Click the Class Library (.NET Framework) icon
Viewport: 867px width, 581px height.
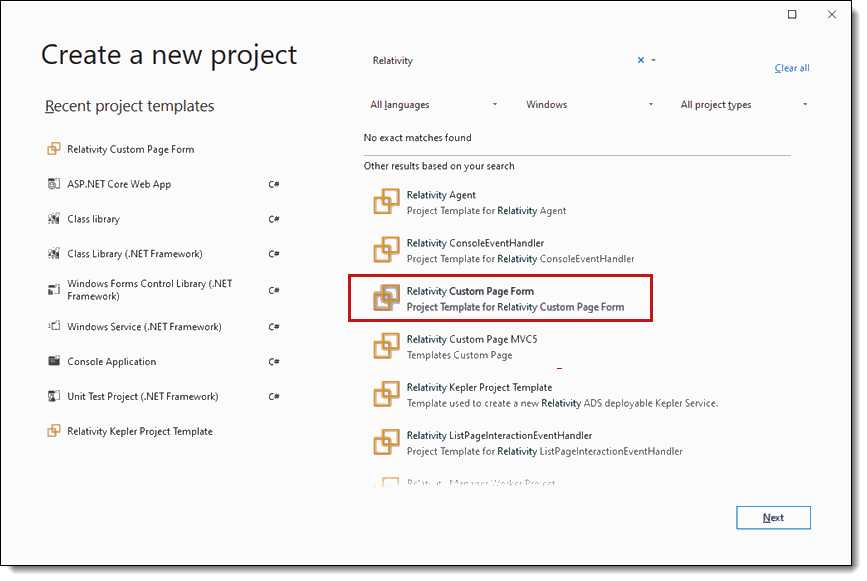pyautogui.click(x=54, y=253)
